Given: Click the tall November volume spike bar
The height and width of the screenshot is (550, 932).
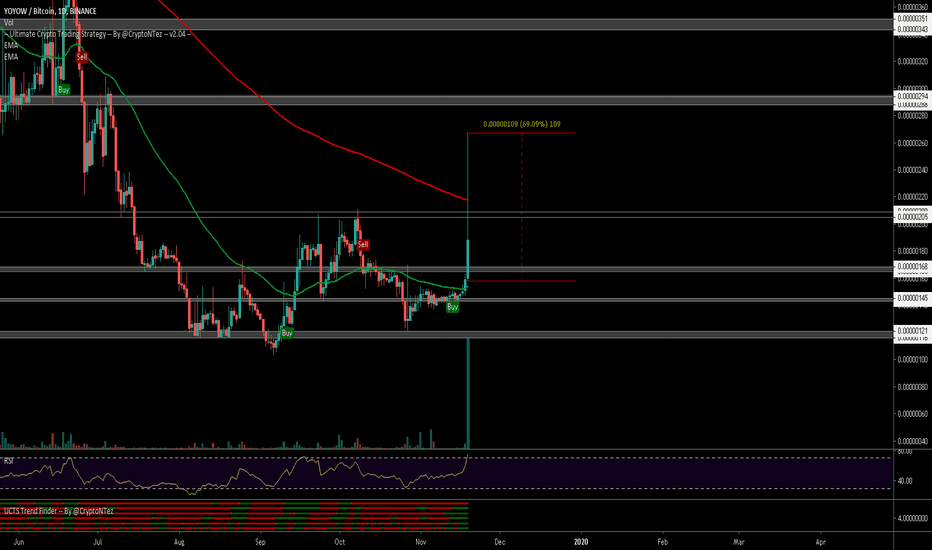Looking at the screenshot, I should coord(468,393).
